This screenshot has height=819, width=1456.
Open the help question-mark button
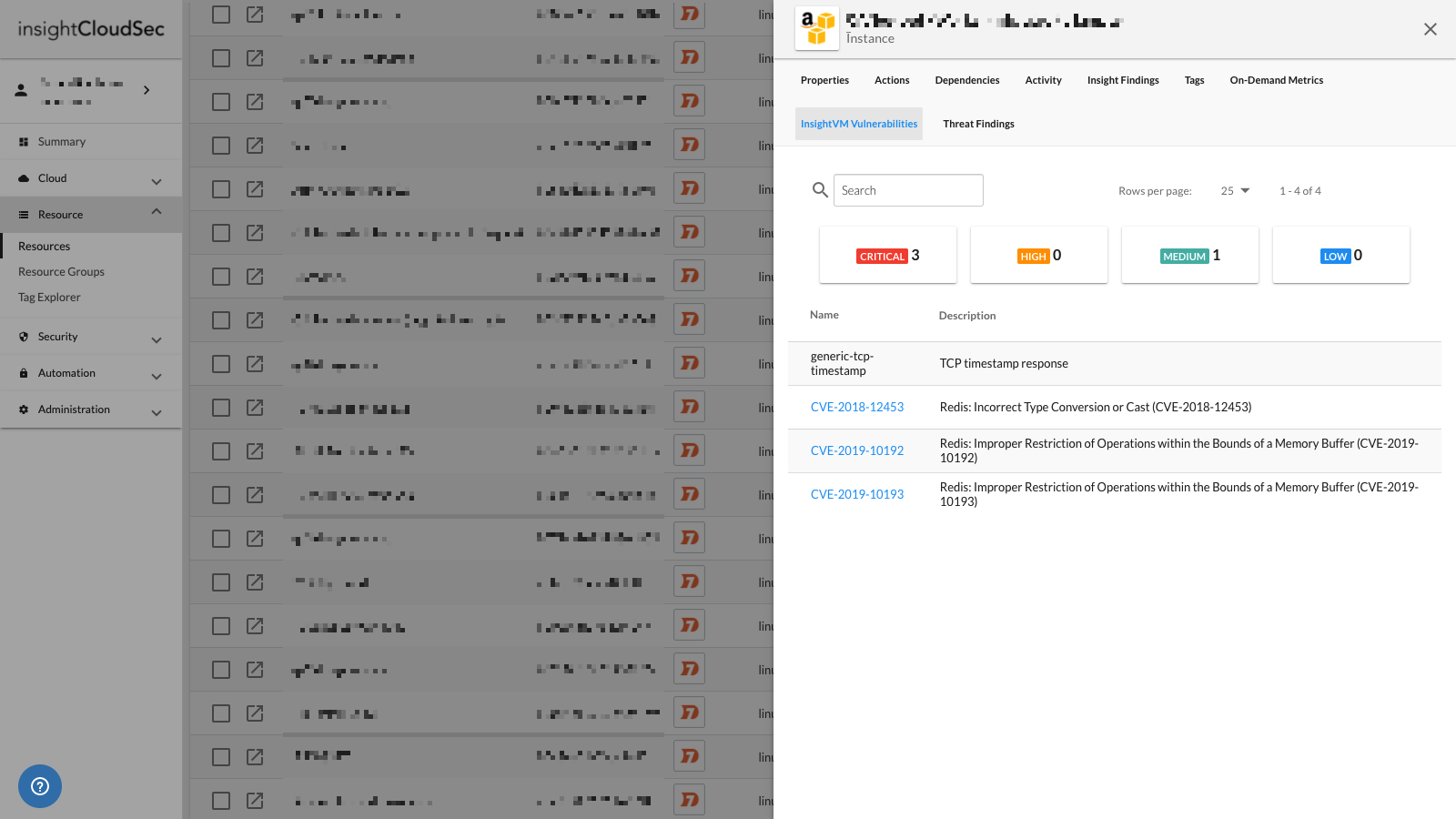pyautogui.click(x=40, y=786)
